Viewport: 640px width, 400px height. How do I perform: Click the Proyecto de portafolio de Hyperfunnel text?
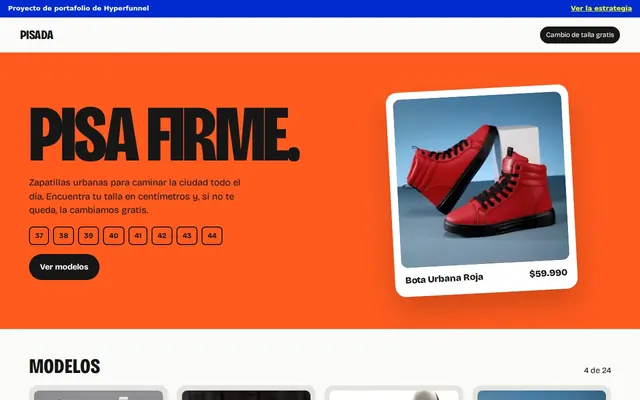point(78,8)
